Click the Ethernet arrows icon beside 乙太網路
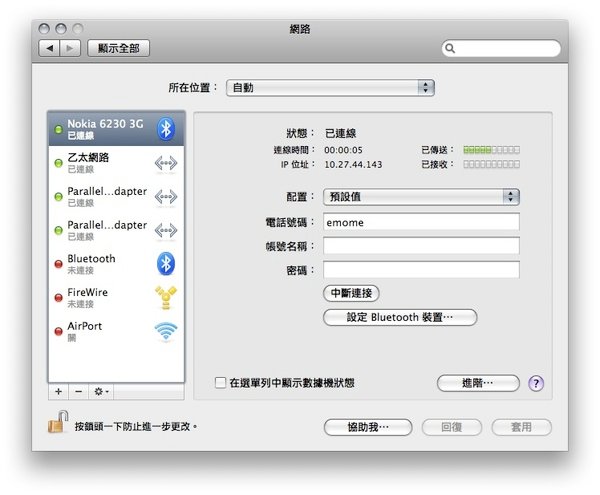This screenshot has width=600, height=495. pyautogui.click(x=166, y=163)
